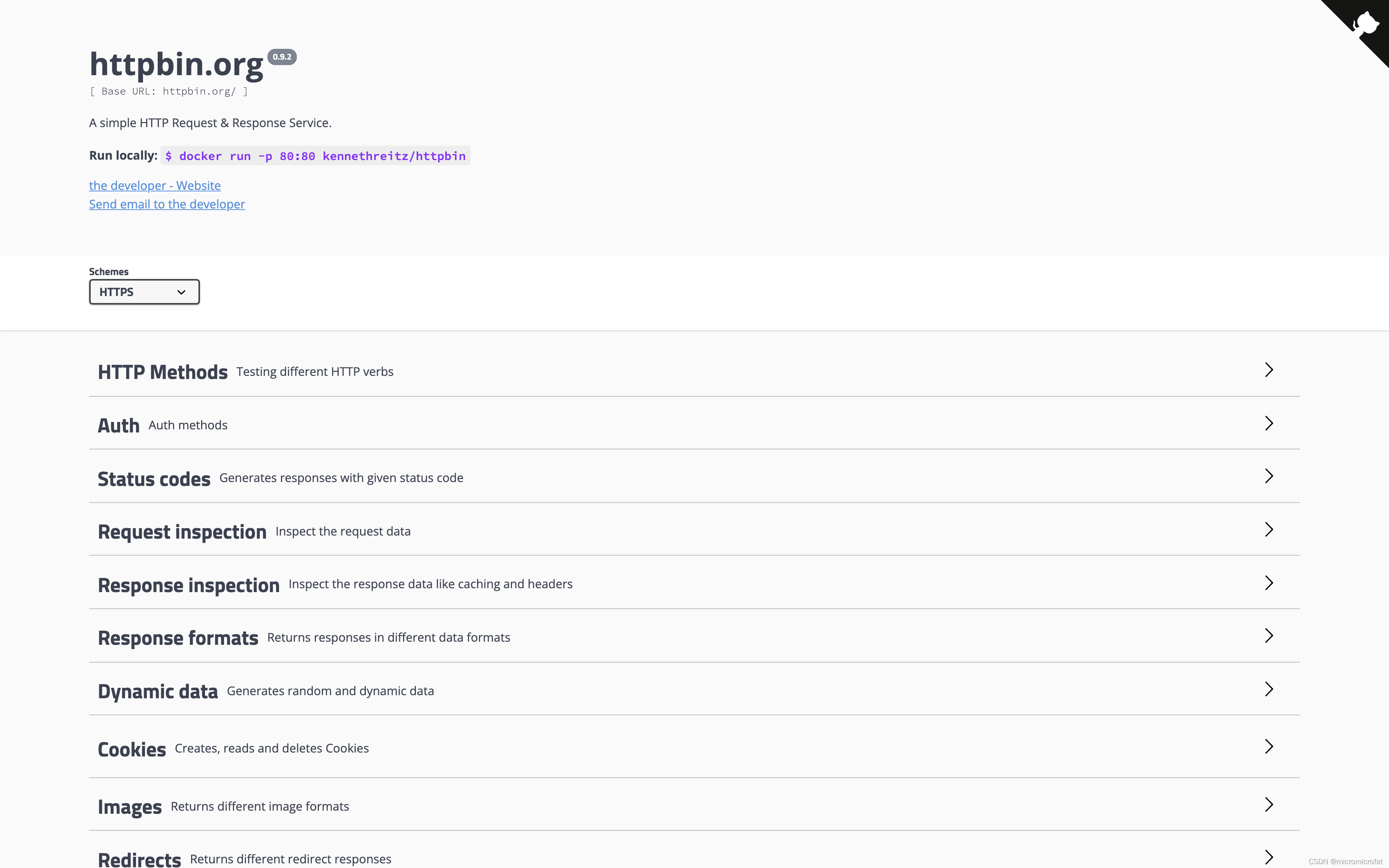Expand the Cookies section chevron

click(1269, 746)
